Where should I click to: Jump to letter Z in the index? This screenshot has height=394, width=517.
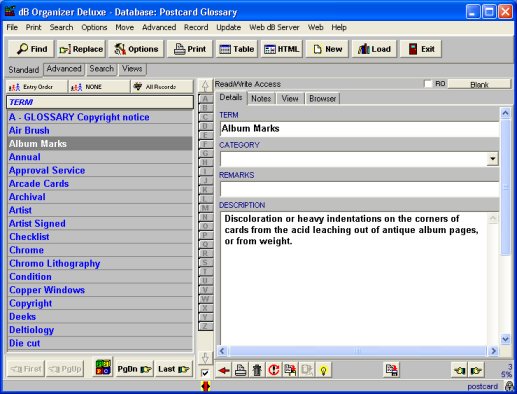point(205,326)
